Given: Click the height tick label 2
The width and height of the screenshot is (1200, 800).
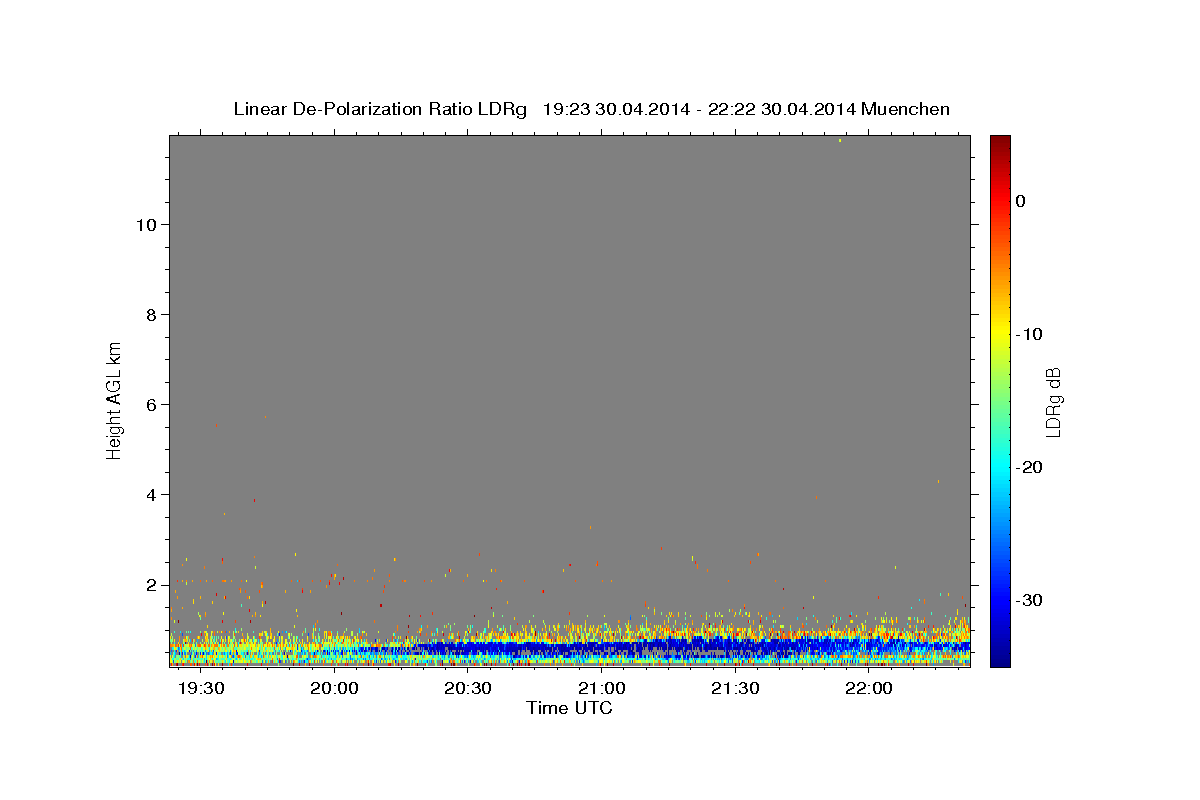Looking at the screenshot, I should [150, 584].
